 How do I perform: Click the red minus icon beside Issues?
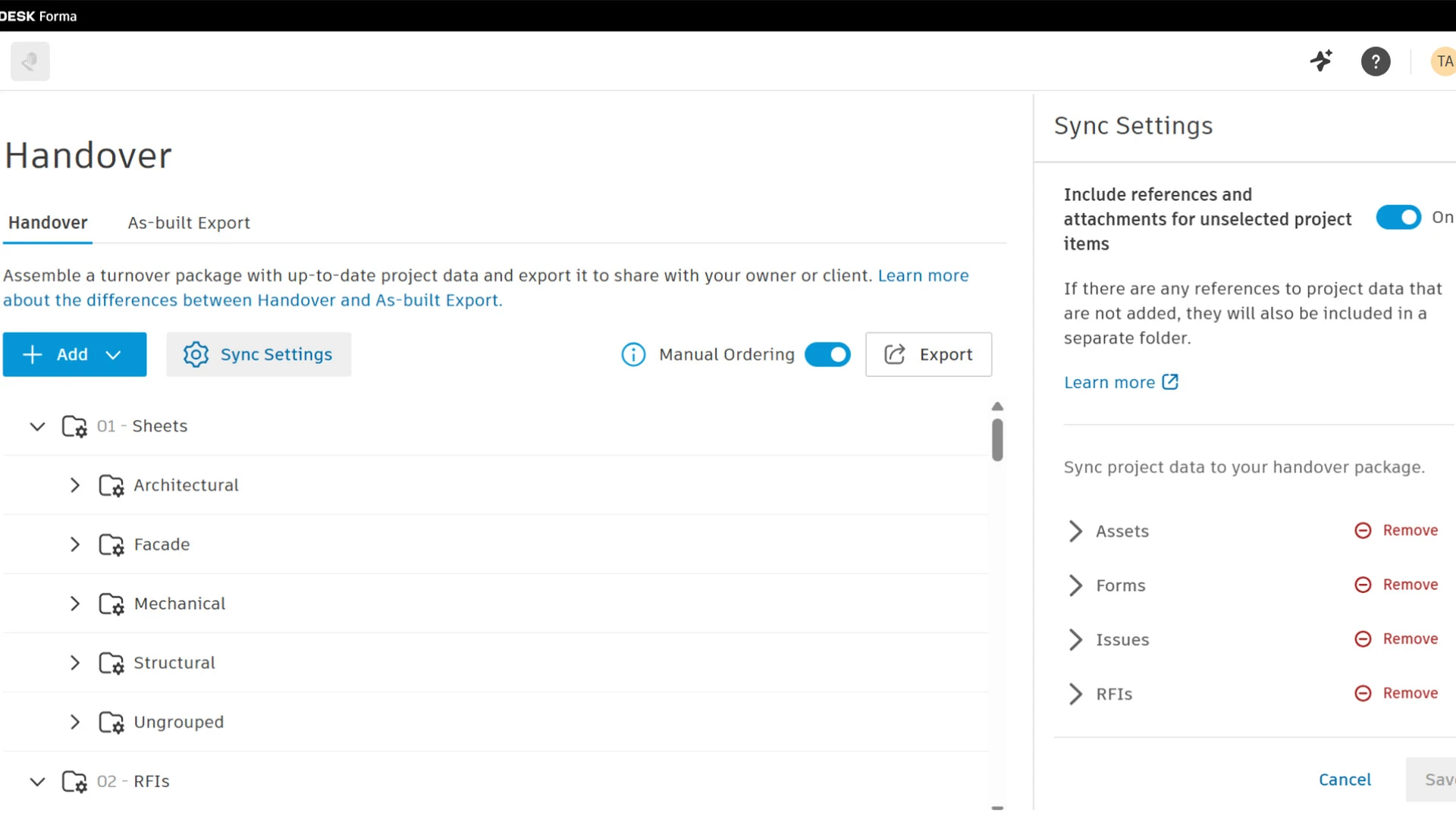pos(1363,639)
